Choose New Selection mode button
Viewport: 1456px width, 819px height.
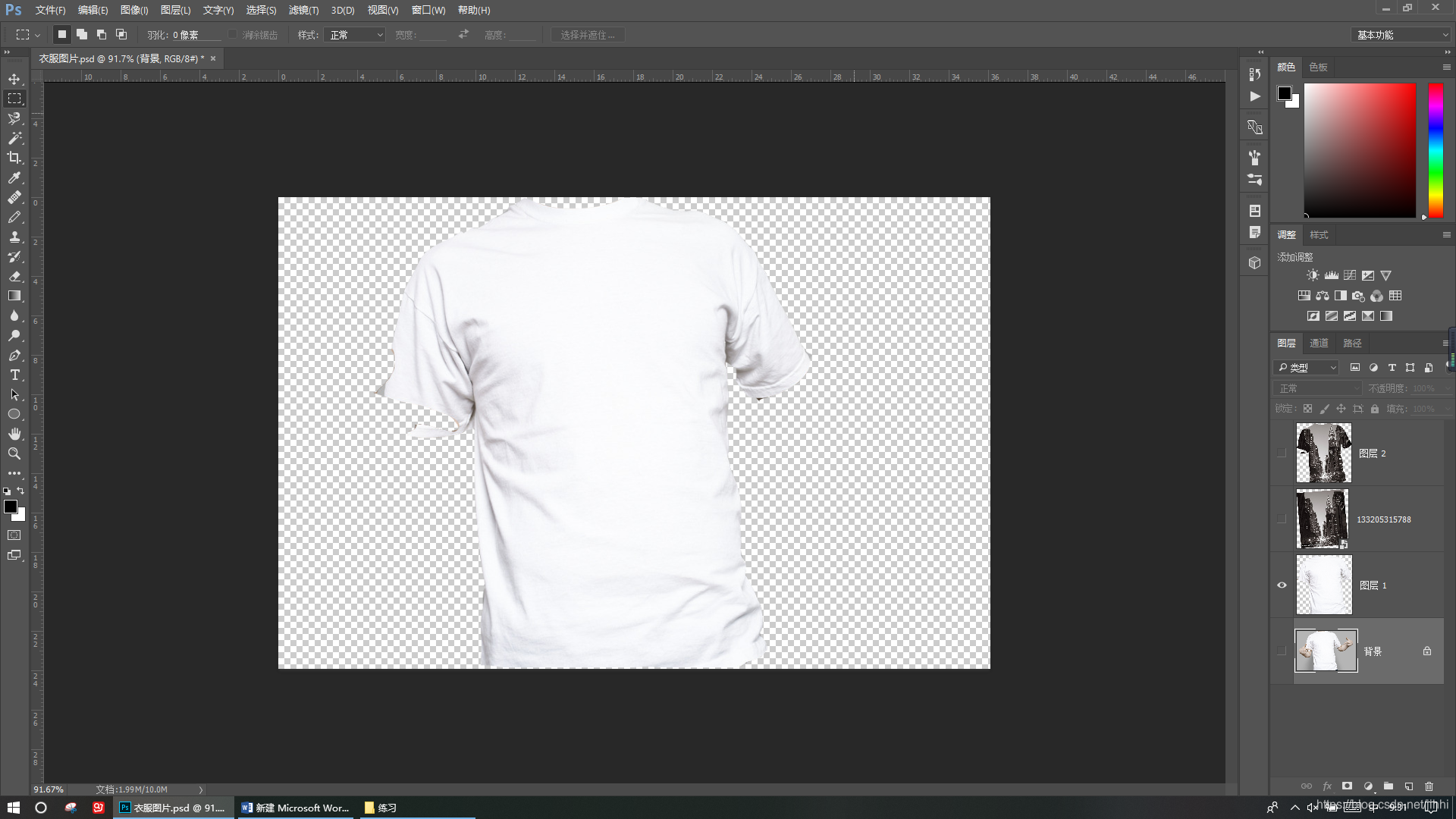[x=62, y=34]
